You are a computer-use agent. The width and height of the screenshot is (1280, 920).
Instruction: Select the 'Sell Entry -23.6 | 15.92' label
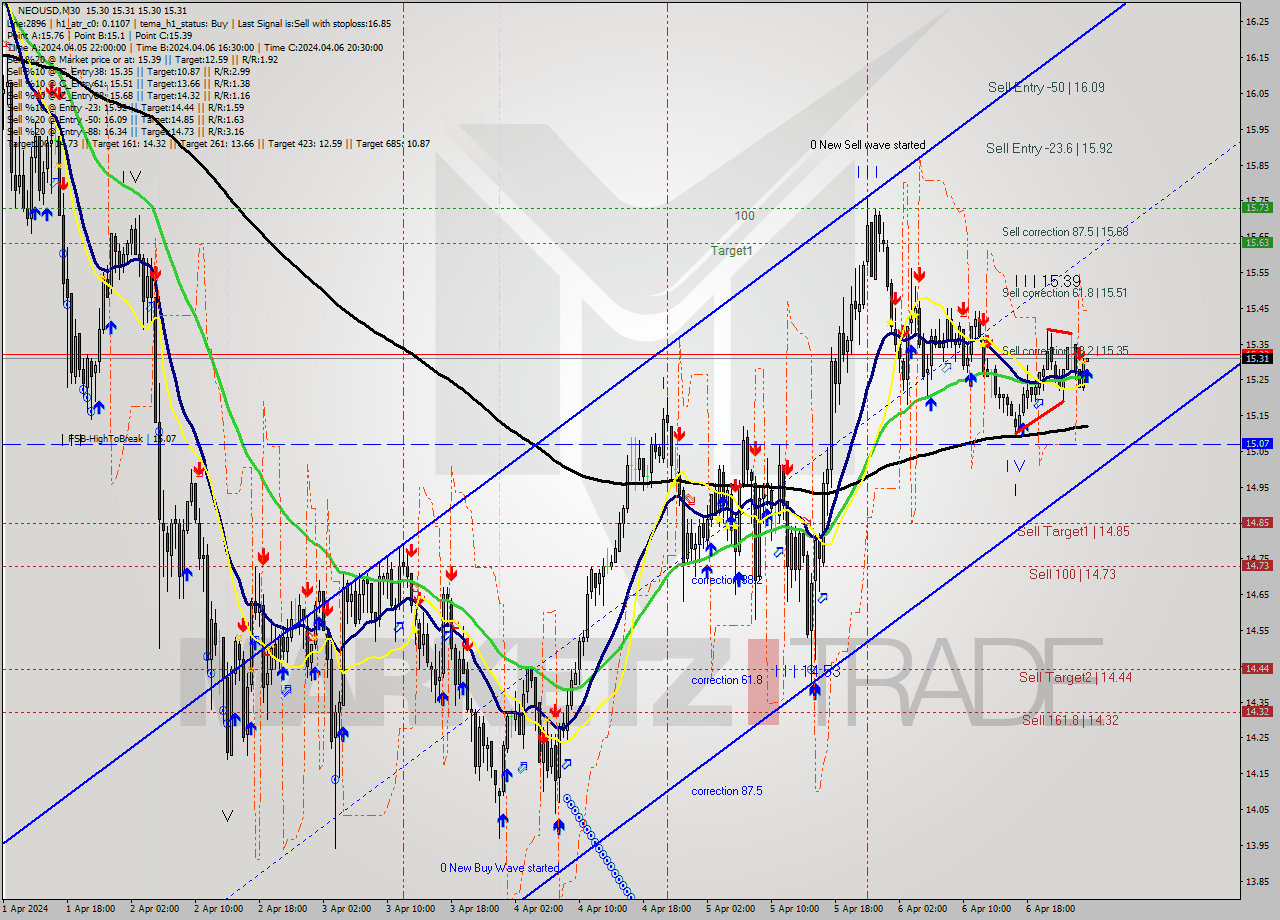click(1049, 148)
